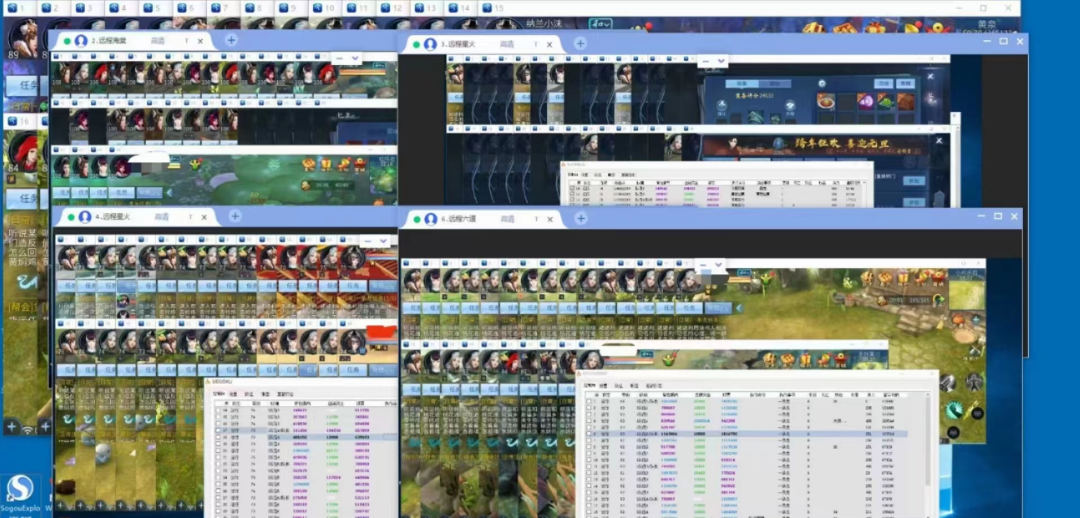Click the user avatar icon in remote window 3
Viewport: 1080px width, 518px height.
pyautogui.click(x=430, y=44)
